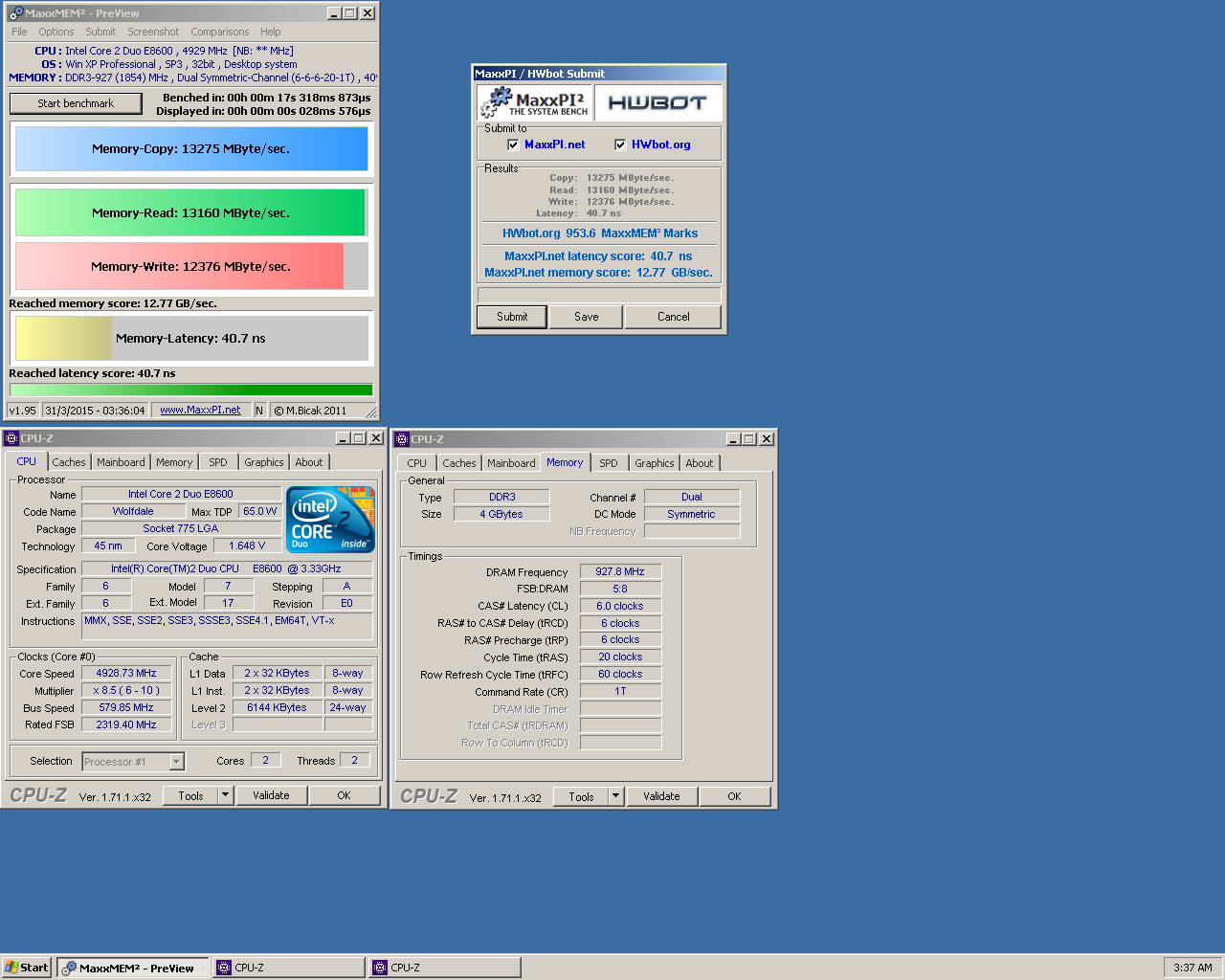The height and width of the screenshot is (980, 1225).
Task: Click the Windows Start button
Action: [x=26, y=968]
